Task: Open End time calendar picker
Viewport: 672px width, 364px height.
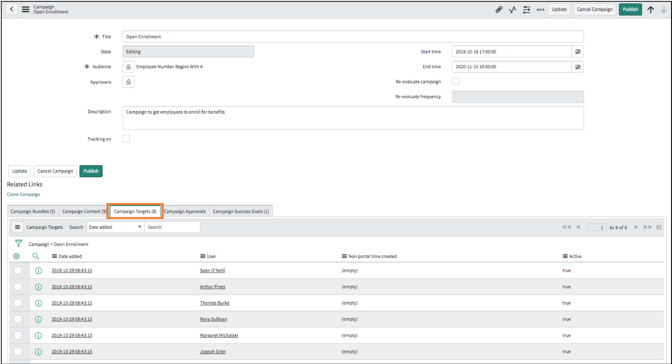Action: click(578, 67)
